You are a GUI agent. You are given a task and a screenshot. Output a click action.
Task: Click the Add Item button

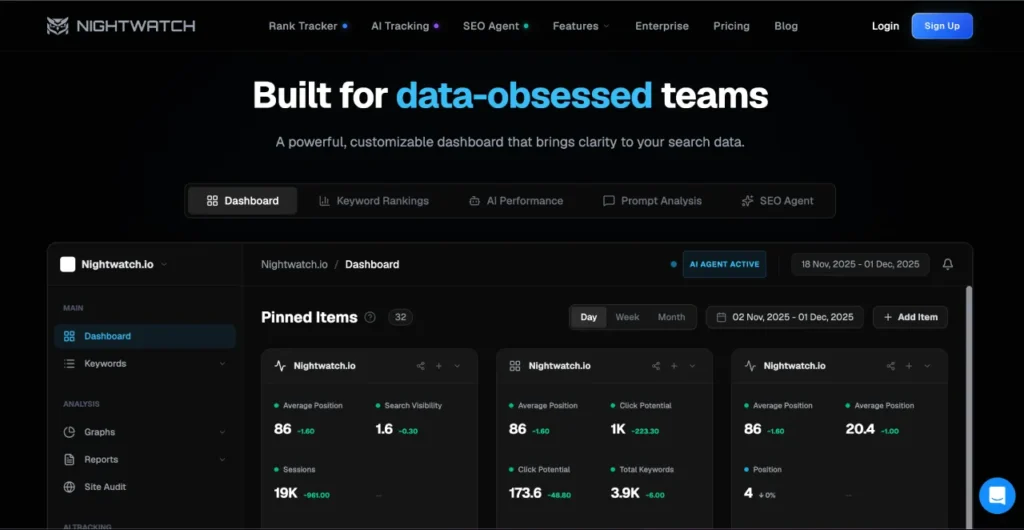[910, 317]
